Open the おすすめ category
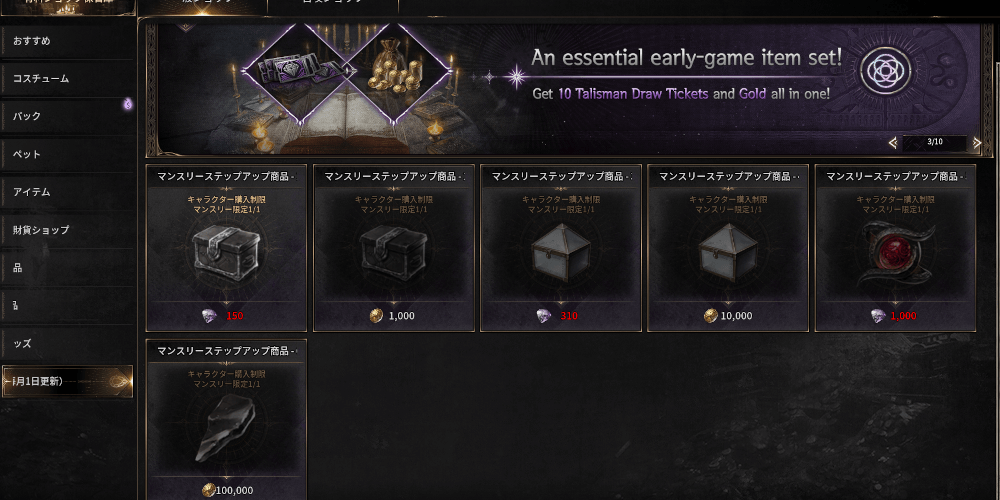 [x=66, y=41]
